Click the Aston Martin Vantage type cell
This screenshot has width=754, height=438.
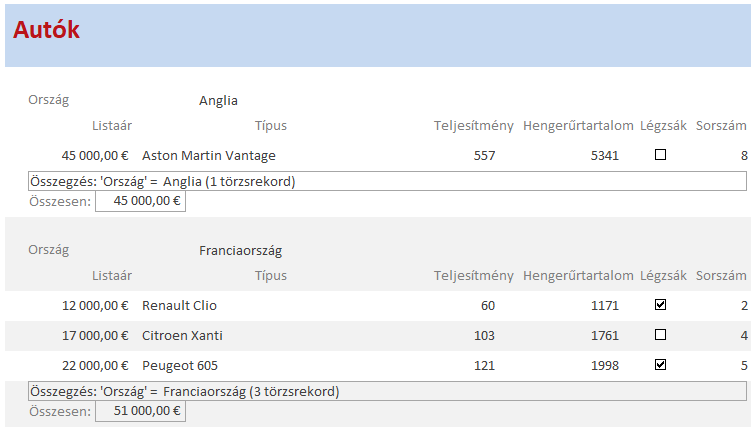point(209,156)
